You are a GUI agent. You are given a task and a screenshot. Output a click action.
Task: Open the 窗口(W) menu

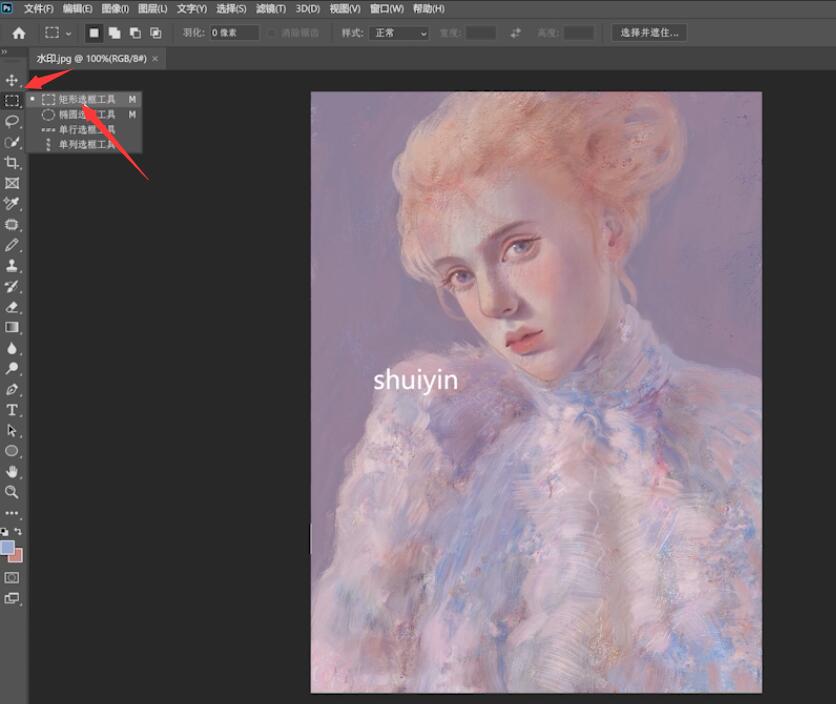(387, 9)
